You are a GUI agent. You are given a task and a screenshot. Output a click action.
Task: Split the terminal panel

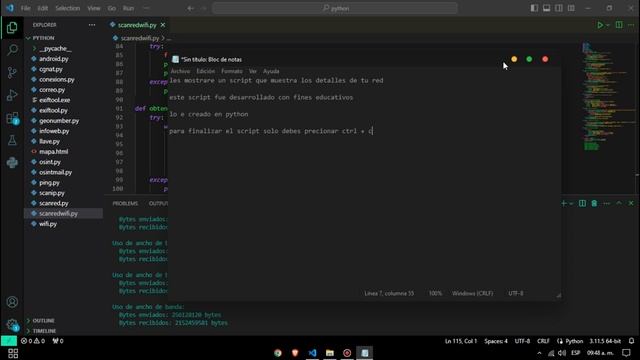tap(582, 203)
